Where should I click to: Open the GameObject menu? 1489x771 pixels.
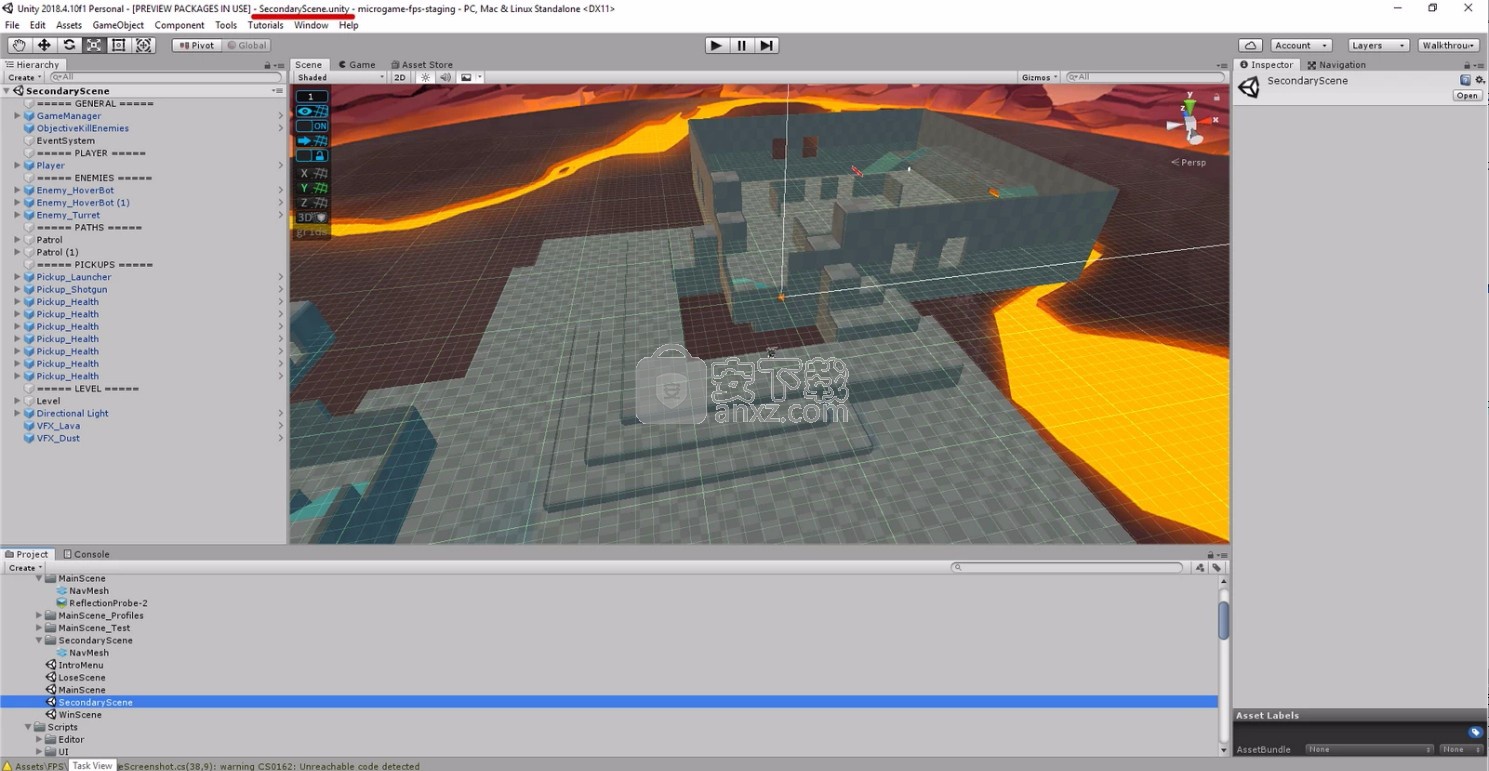click(118, 25)
